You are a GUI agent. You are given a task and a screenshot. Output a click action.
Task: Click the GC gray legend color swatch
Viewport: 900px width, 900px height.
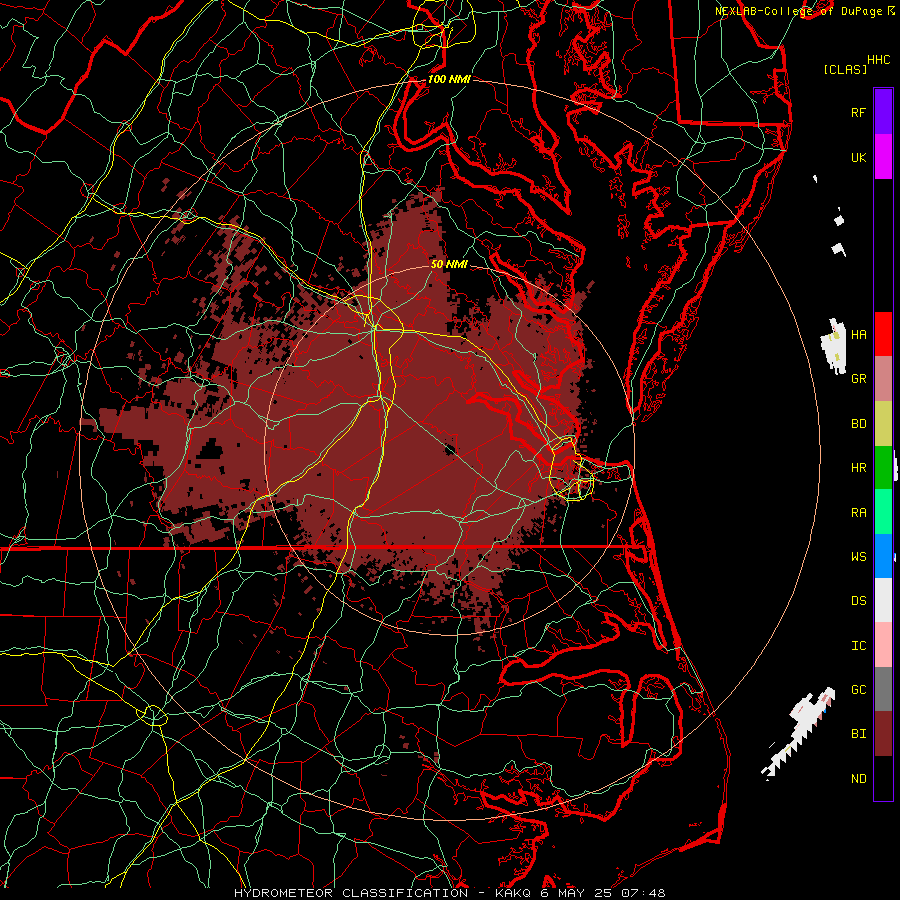(883, 689)
